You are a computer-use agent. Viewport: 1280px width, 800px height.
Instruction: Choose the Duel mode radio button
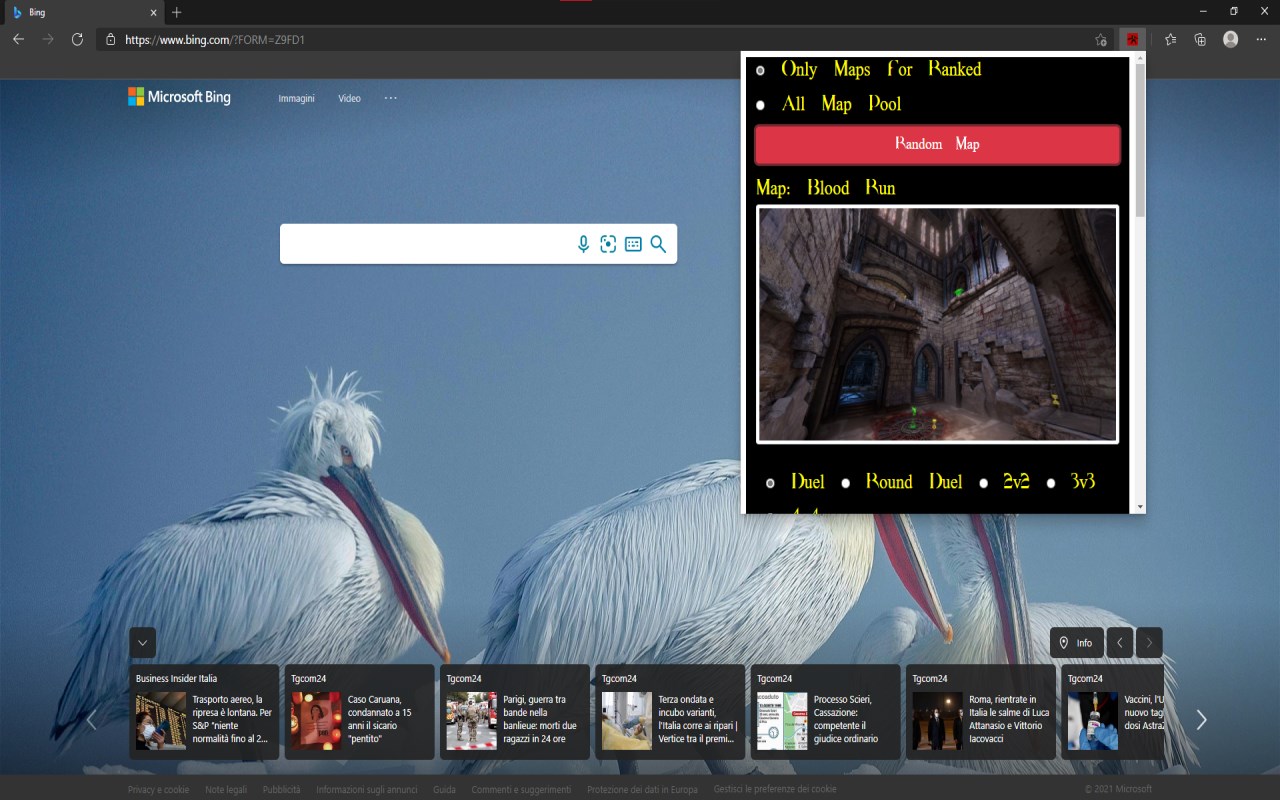coord(770,483)
